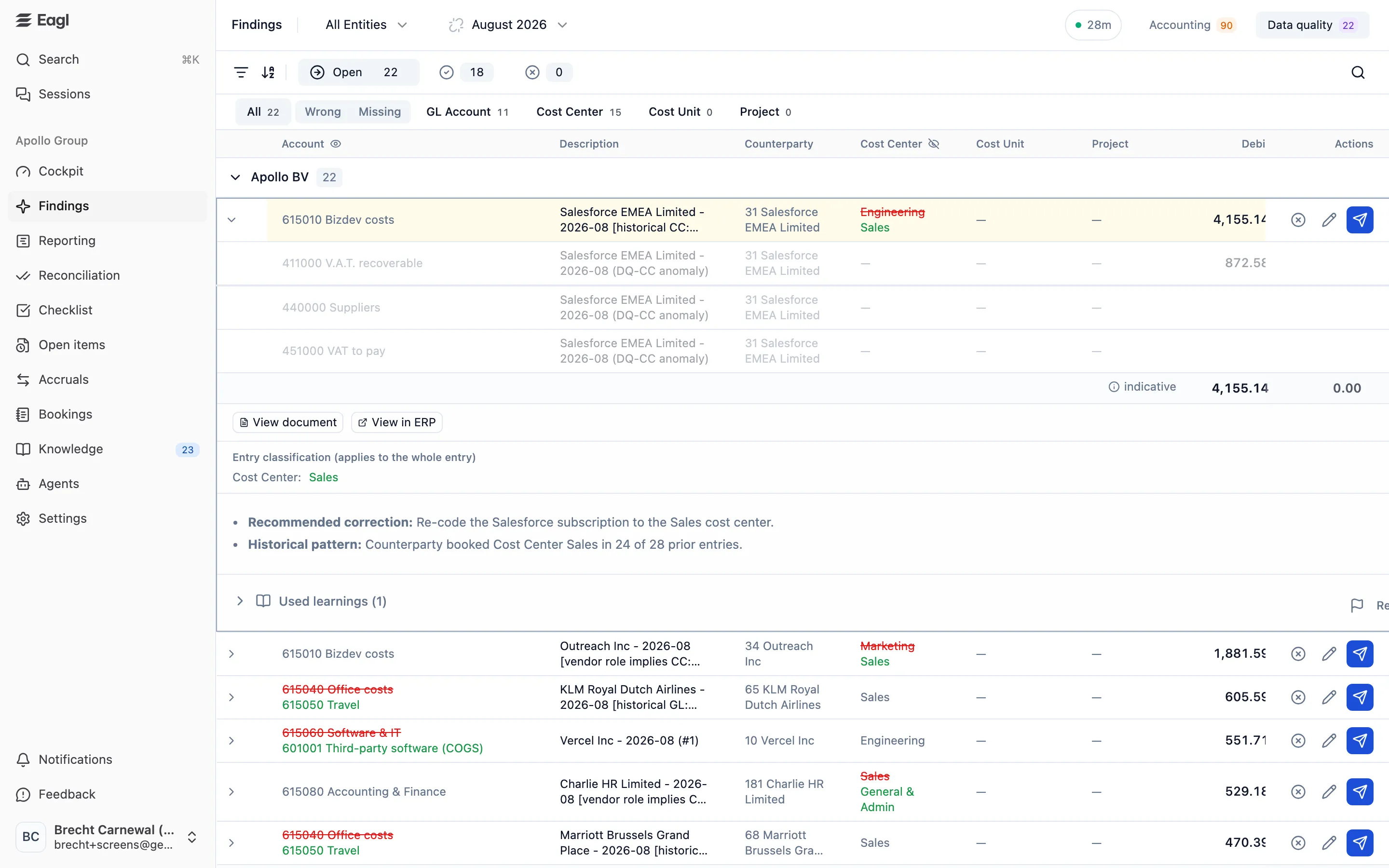Open Notifications in the sidebar

coord(108,759)
